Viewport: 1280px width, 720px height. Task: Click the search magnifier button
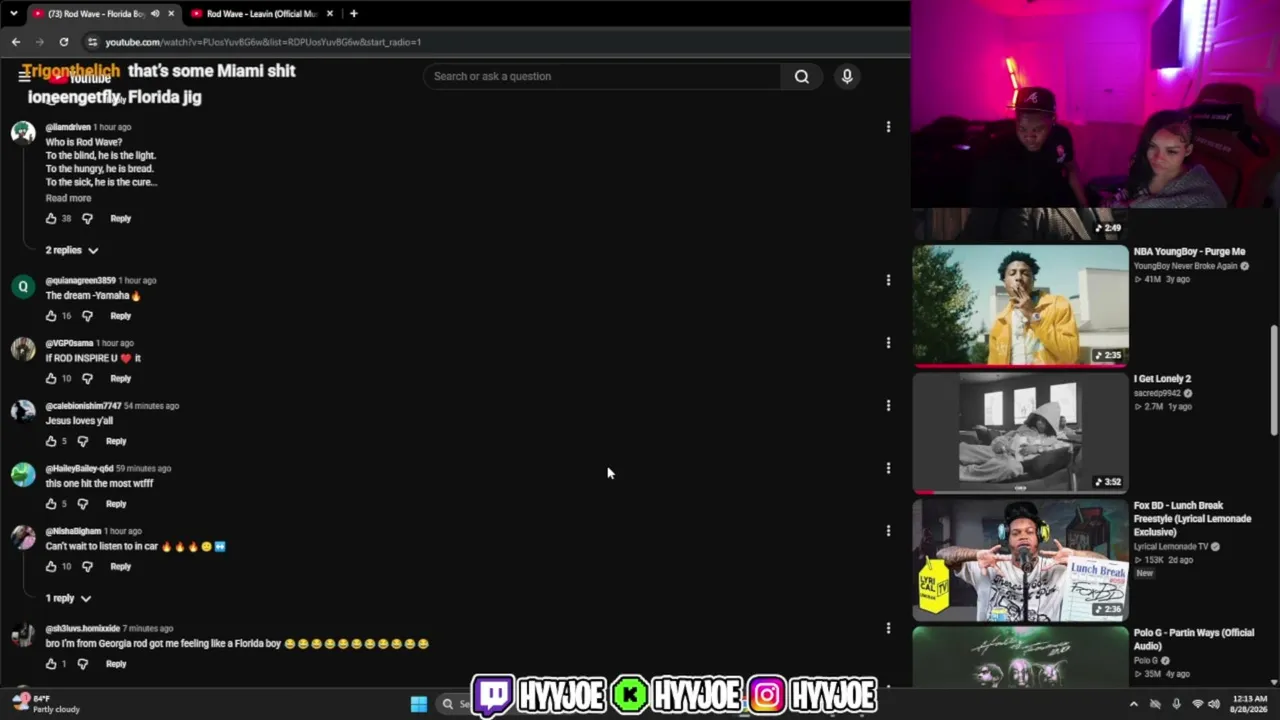coord(801,76)
